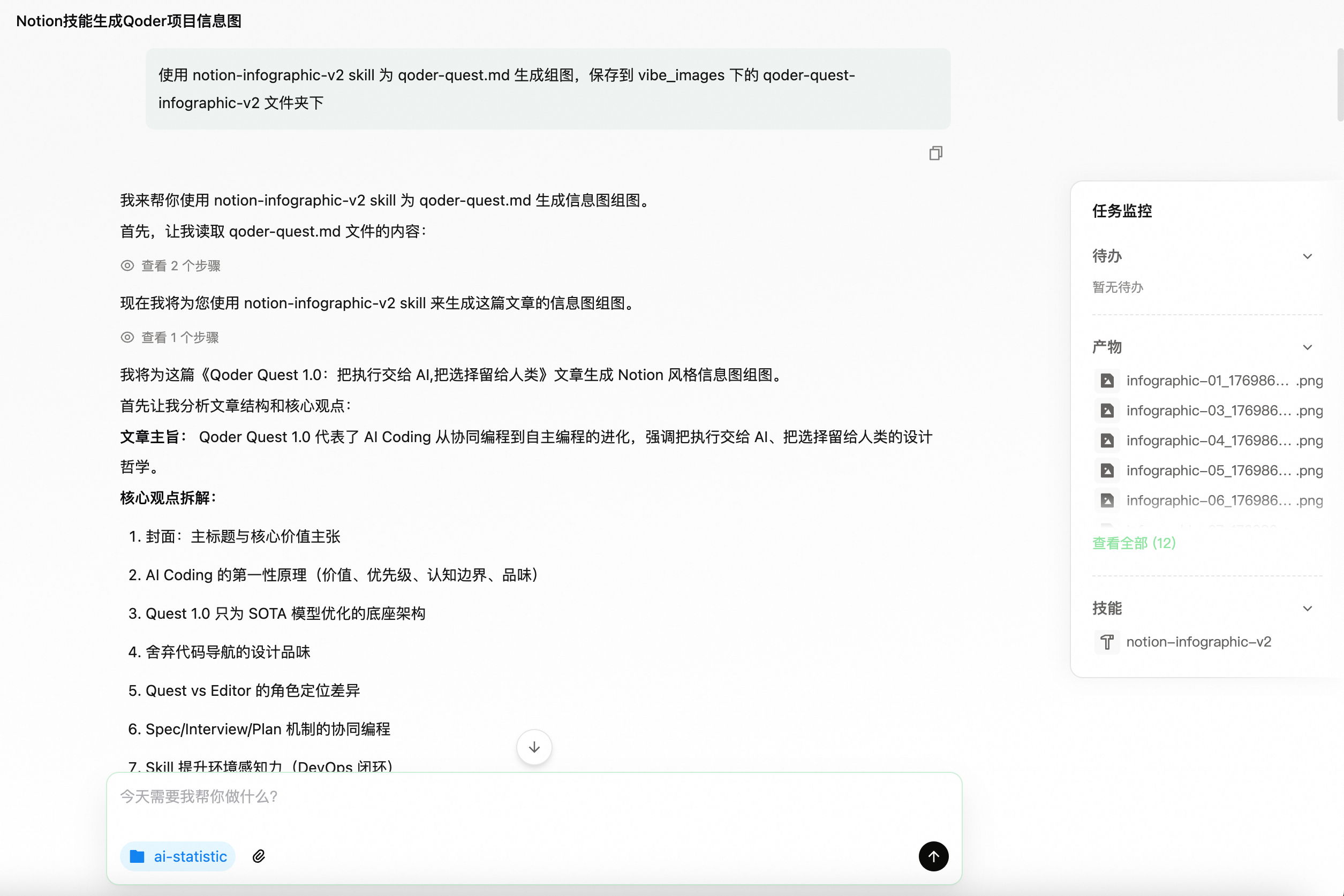Click the infographic-06 image file icon
The width and height of the screenshot is (1344, 896).
(1107, 500)
